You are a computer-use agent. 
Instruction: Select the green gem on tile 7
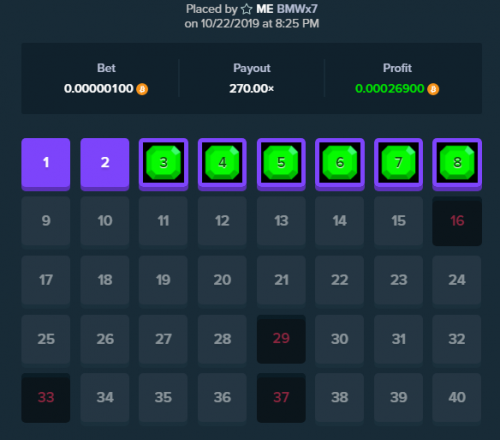(398, 162)
